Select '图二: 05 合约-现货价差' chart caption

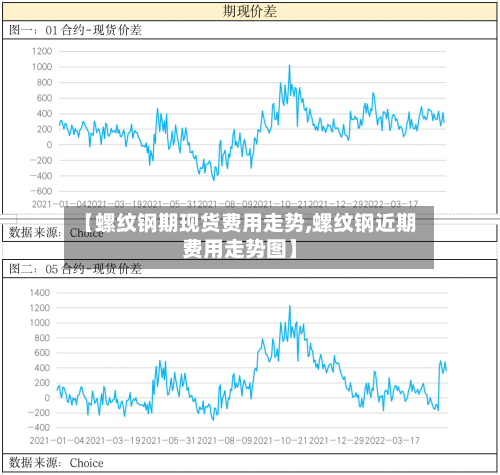pos(75,269)
